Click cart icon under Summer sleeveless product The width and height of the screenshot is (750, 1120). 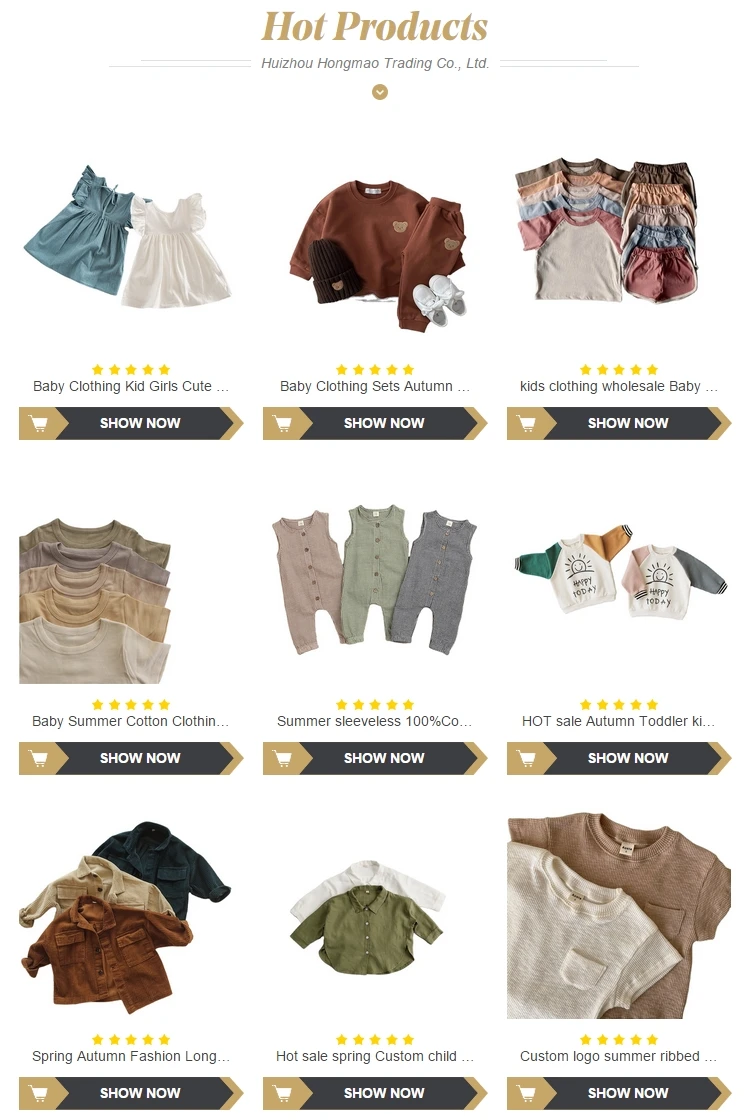[x=283, y=759]
